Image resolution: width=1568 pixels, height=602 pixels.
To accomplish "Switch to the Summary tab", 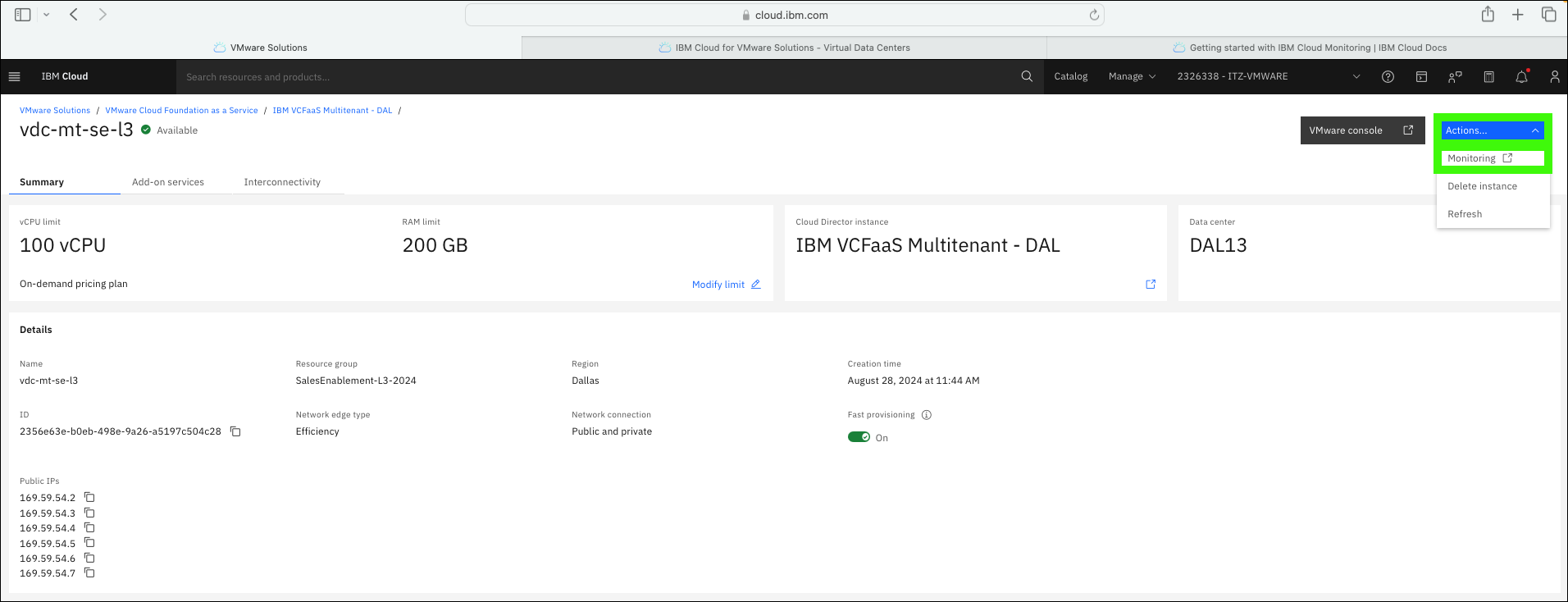I will pyautogui.click(x=64, y=182).
